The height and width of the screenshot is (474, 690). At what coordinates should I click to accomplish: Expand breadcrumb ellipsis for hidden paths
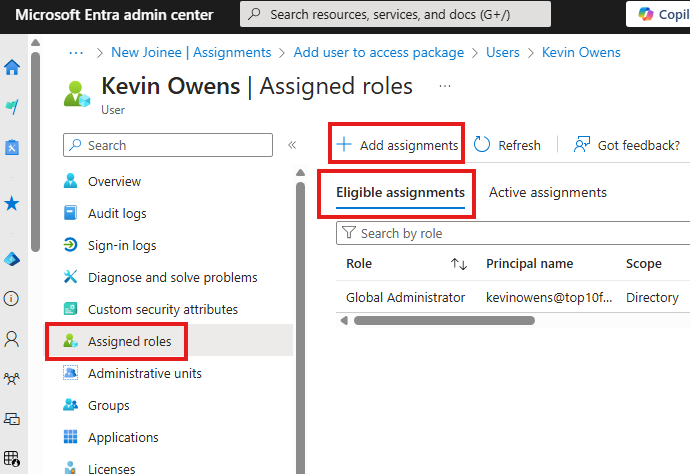coord(75,52)
